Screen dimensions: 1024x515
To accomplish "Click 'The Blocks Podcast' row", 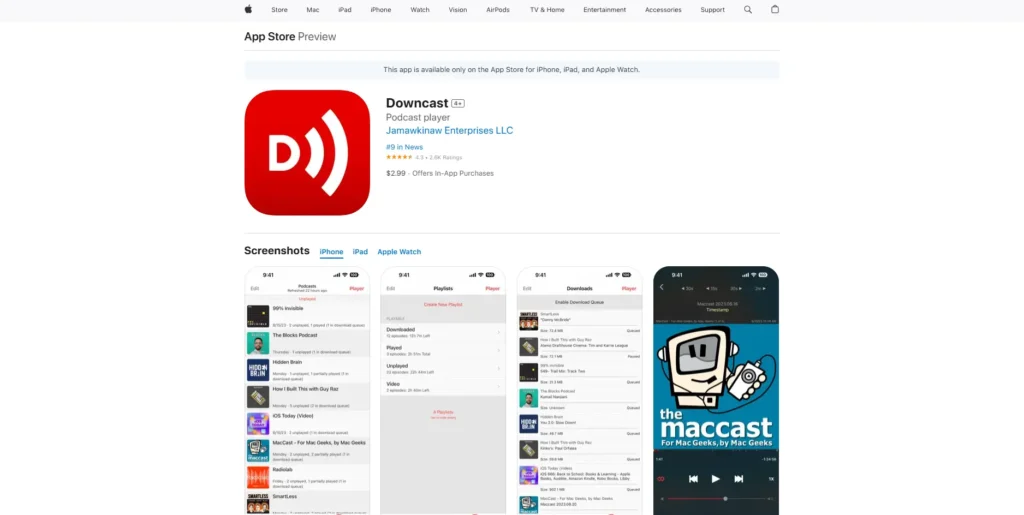I will pos(307,344).
